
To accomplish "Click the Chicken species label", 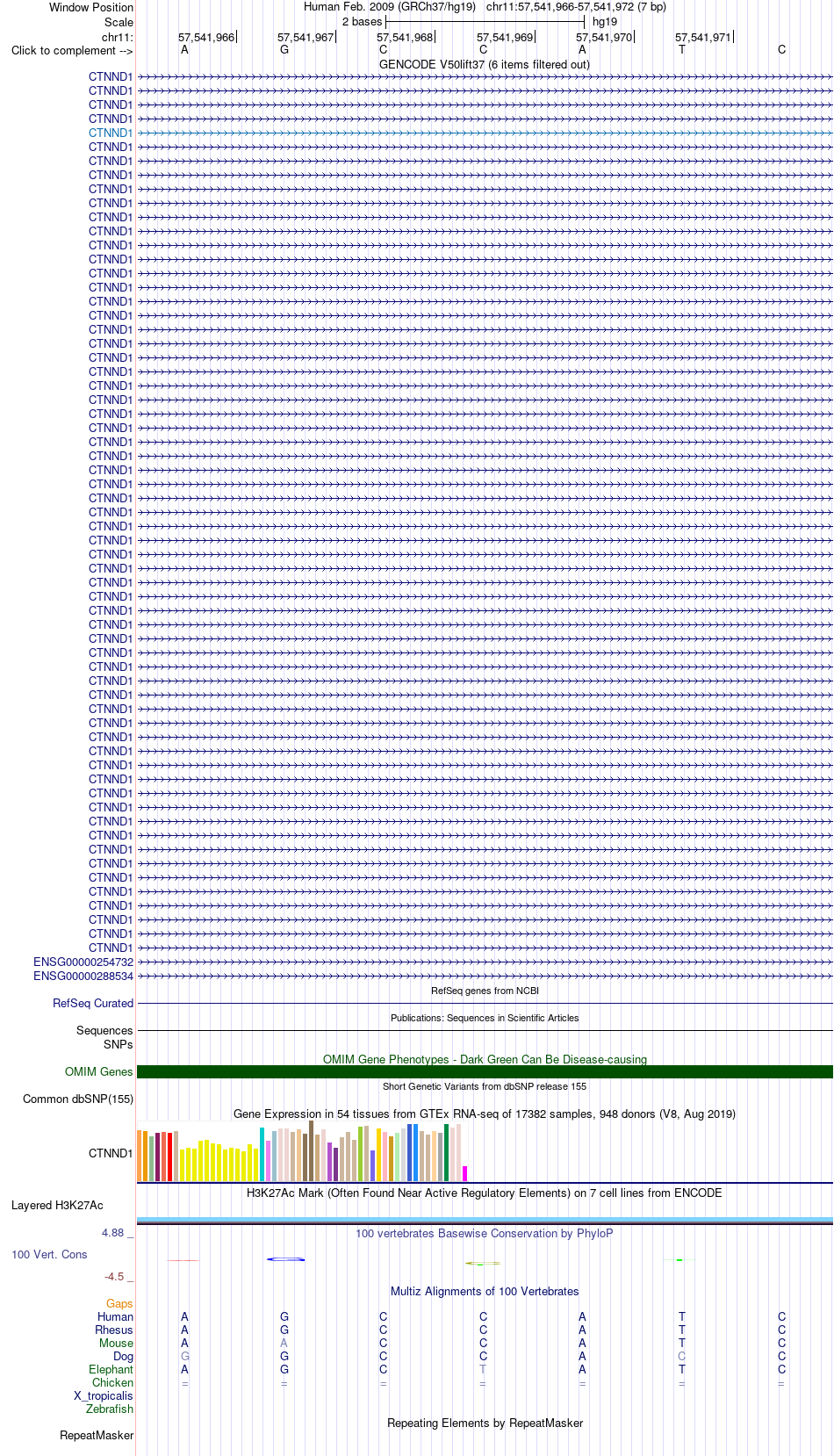I will [x=112, y=1382].
